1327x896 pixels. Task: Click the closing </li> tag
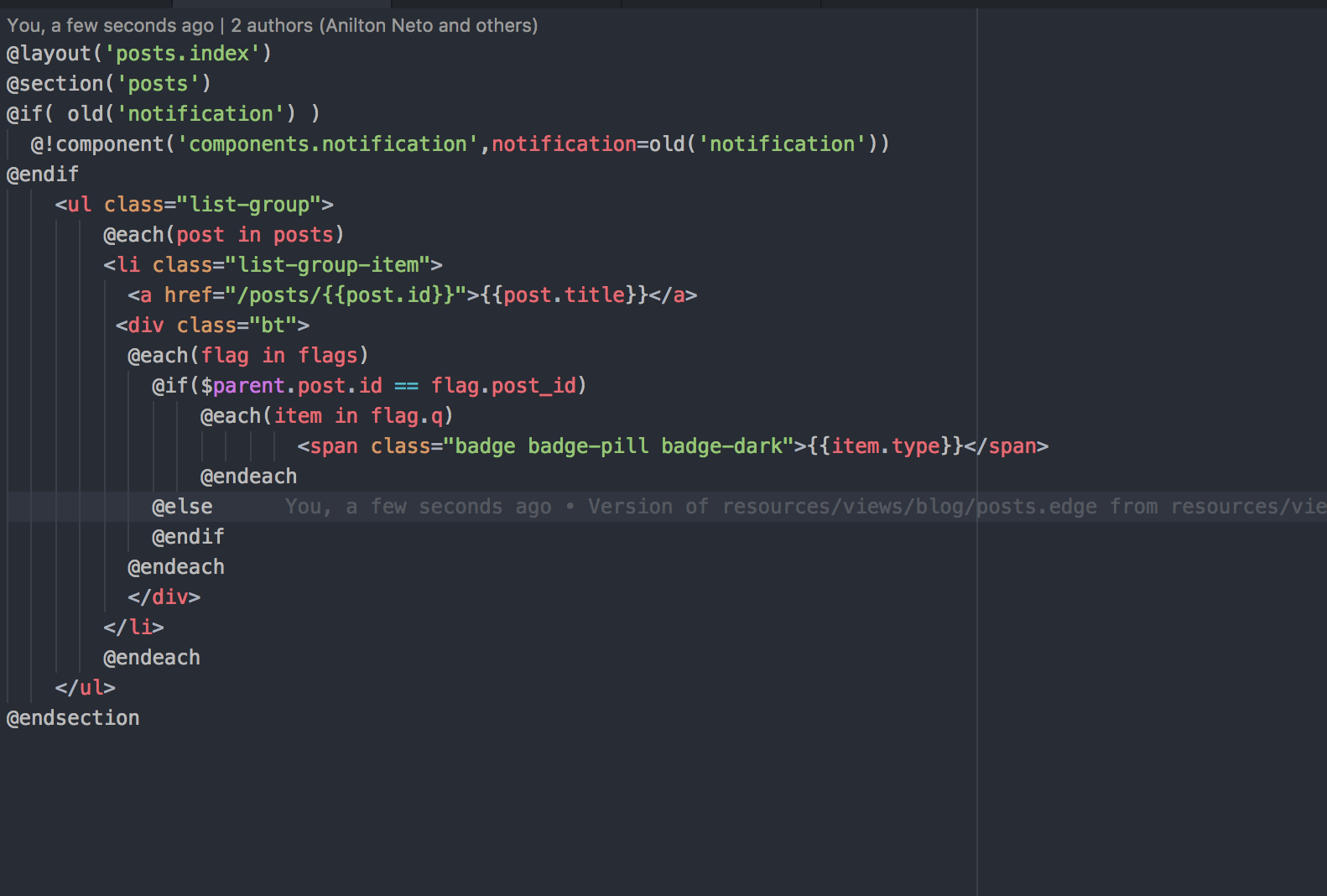134,628
